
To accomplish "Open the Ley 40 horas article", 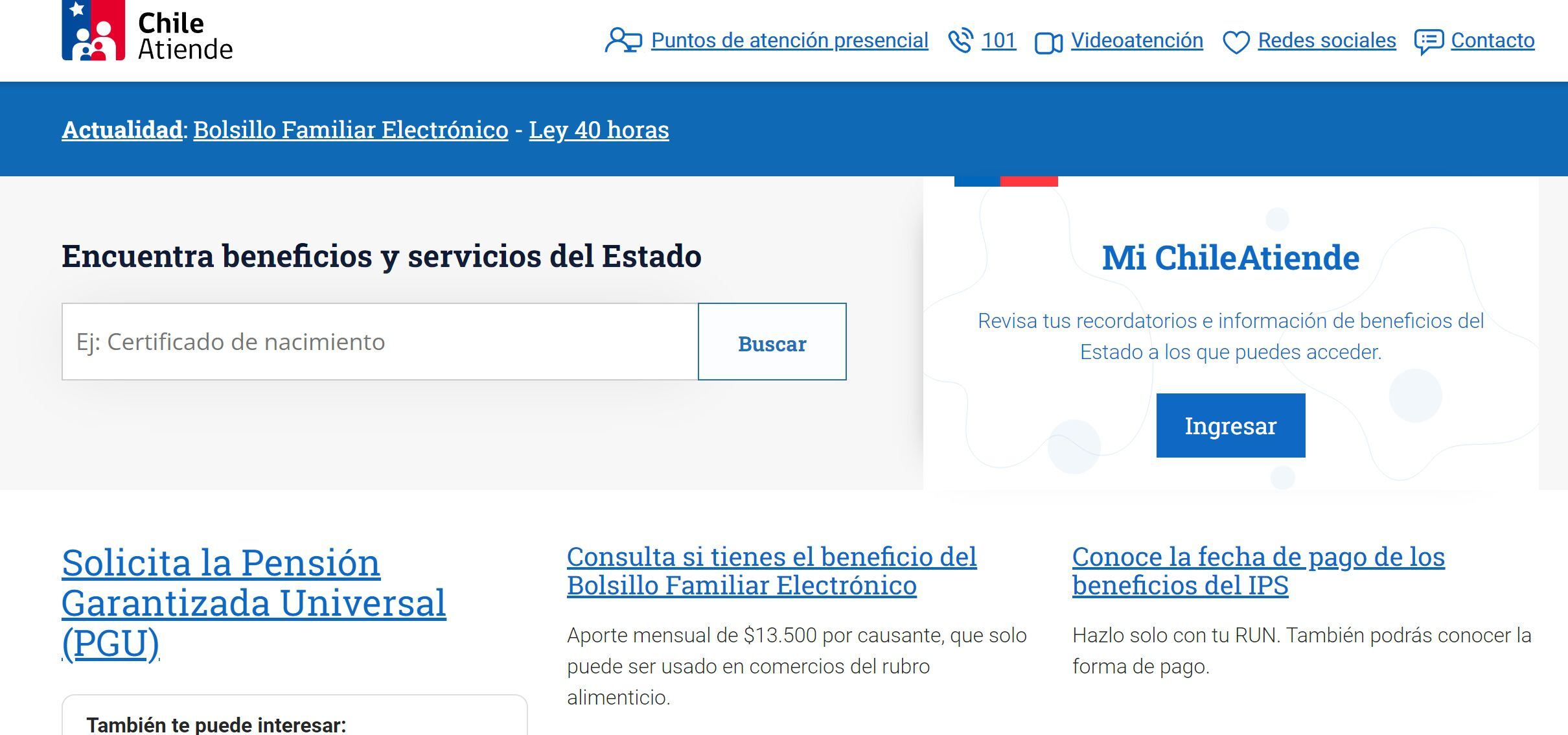I will point(599,130).
